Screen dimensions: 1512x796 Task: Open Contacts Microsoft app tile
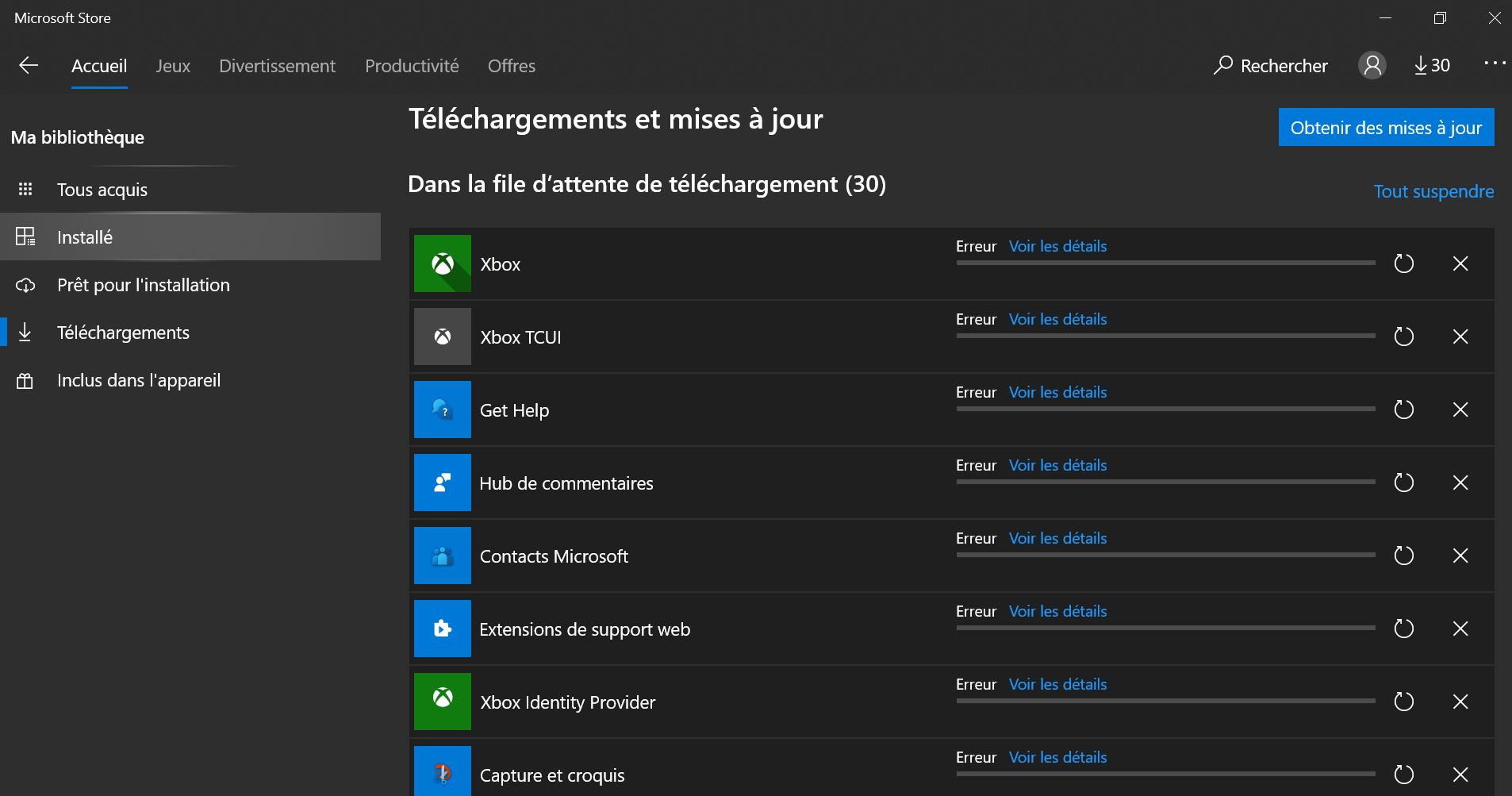(x=443, y=556)
